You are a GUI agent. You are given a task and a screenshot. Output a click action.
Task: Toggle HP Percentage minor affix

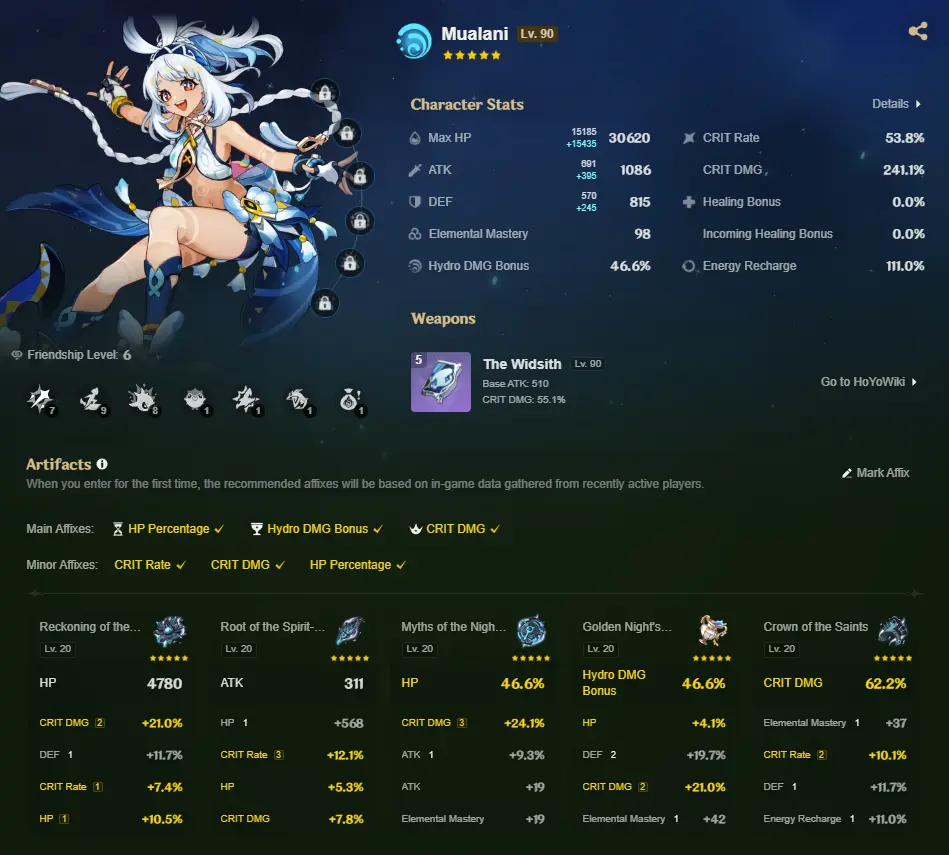(x=357, y=565)
